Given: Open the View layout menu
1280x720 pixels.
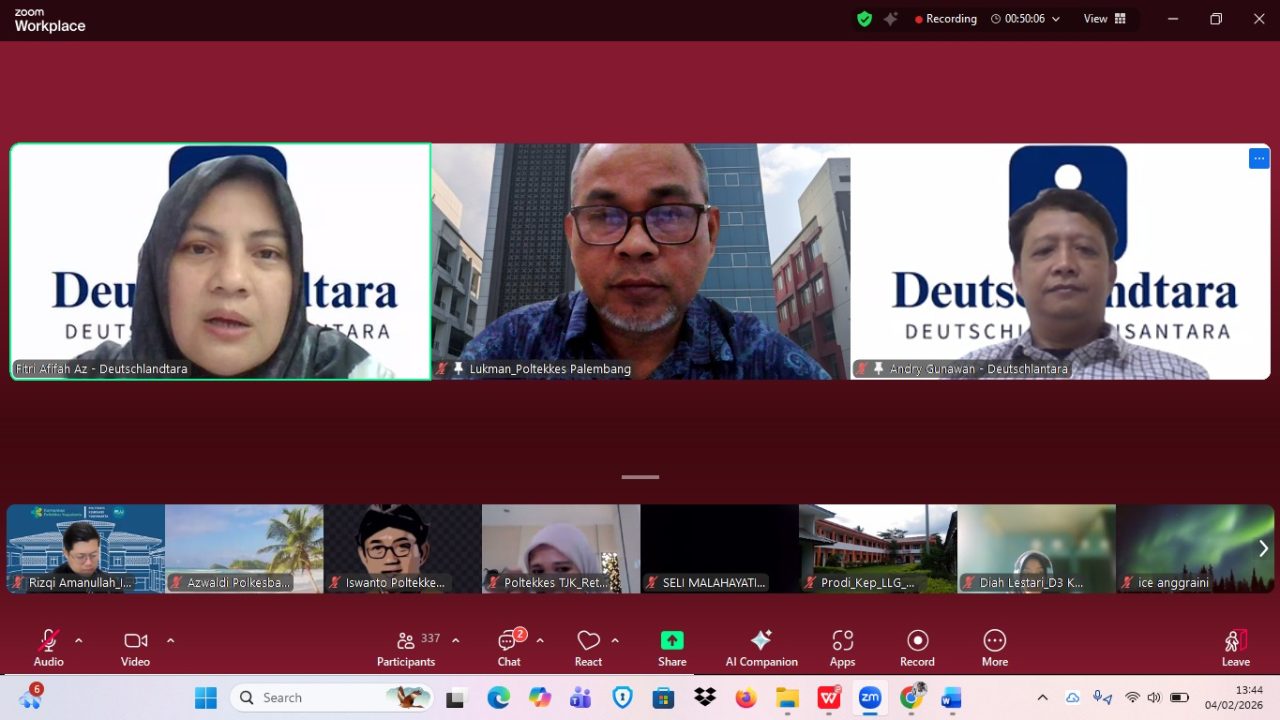Looking at the screenshot, I should [x=1105, y=19].
